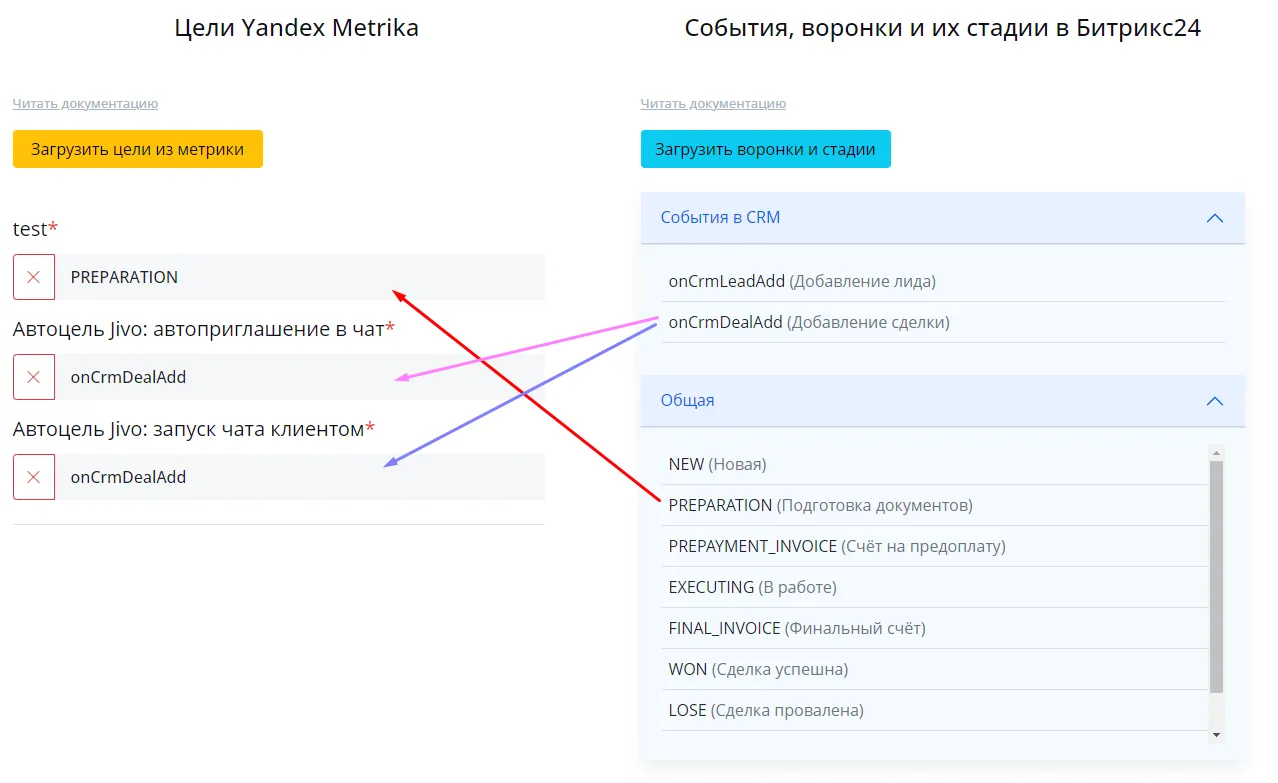Viewport: 1278px width, 783px height.
Task: Click Автоцель Jivo: запуск чата клиентом label
Action: tap(194, 429)
